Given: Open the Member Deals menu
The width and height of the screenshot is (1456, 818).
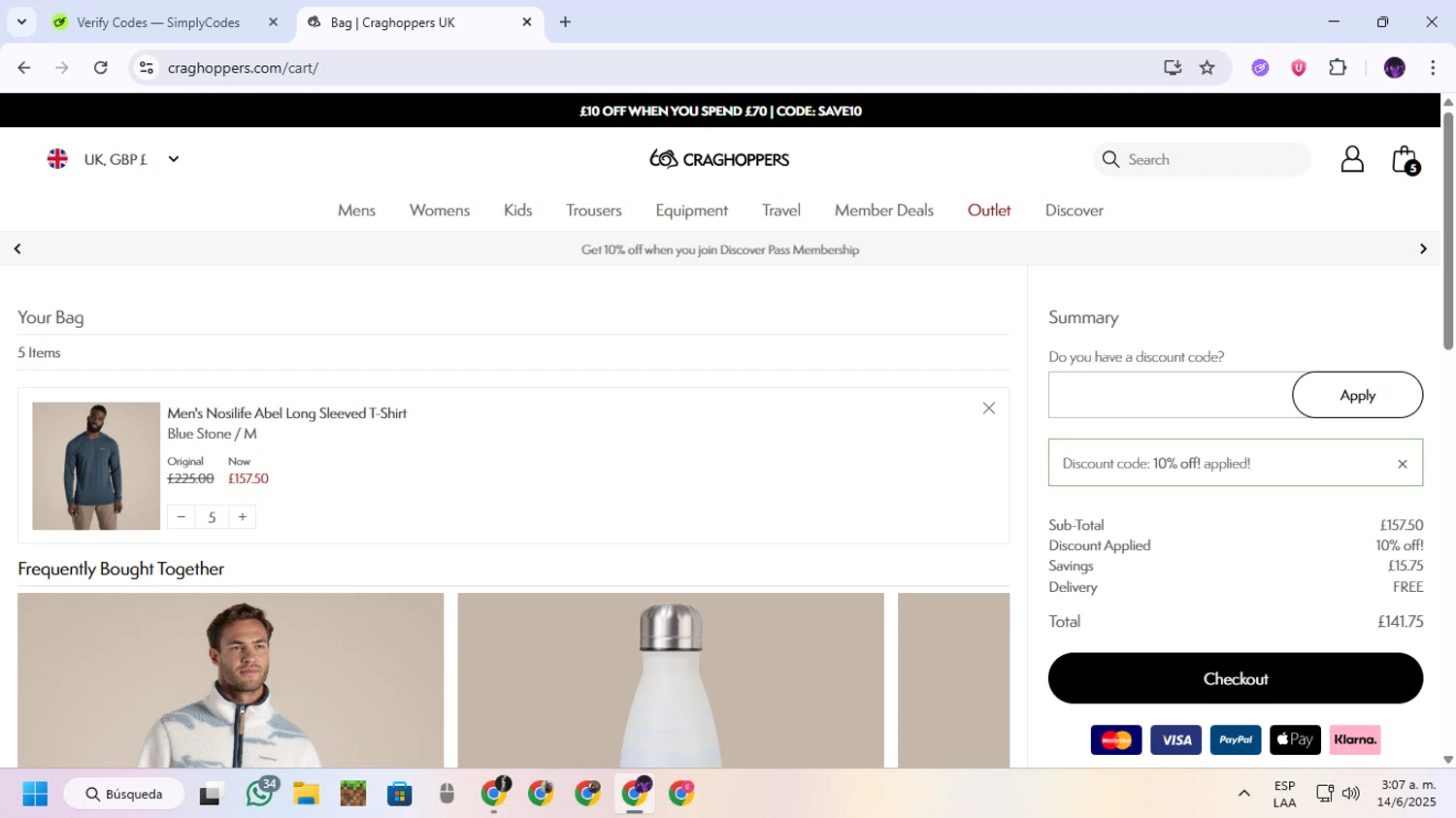Looking at the screenshot, I should 884,211.
